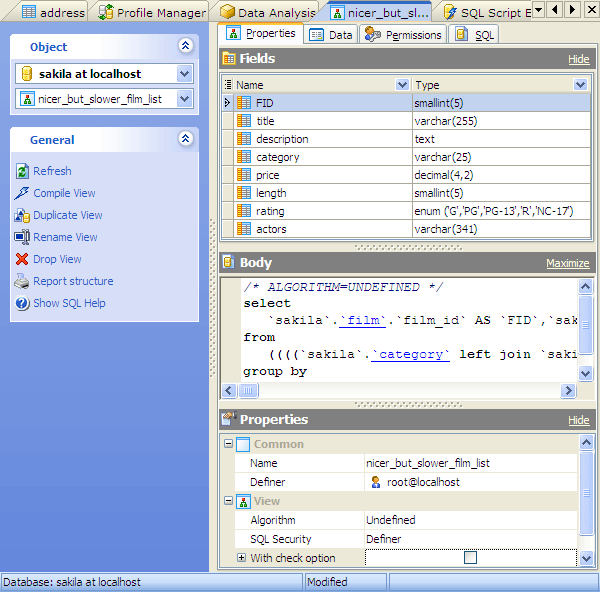This screenshot has height=592, width=600.
Task: Click the Show SQL Help question icon
Action: pyautogui.click(x=22, y=303)
